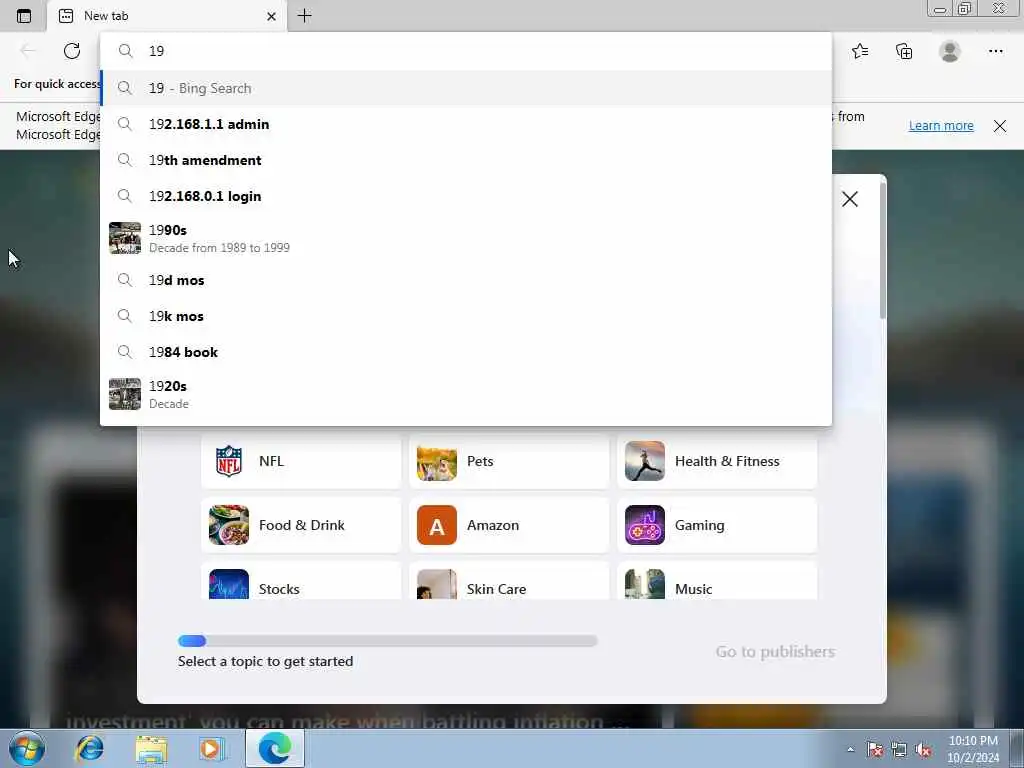The image size is (1024, 768).
Task: Close the New tab tab
Action: coord(272,16)
